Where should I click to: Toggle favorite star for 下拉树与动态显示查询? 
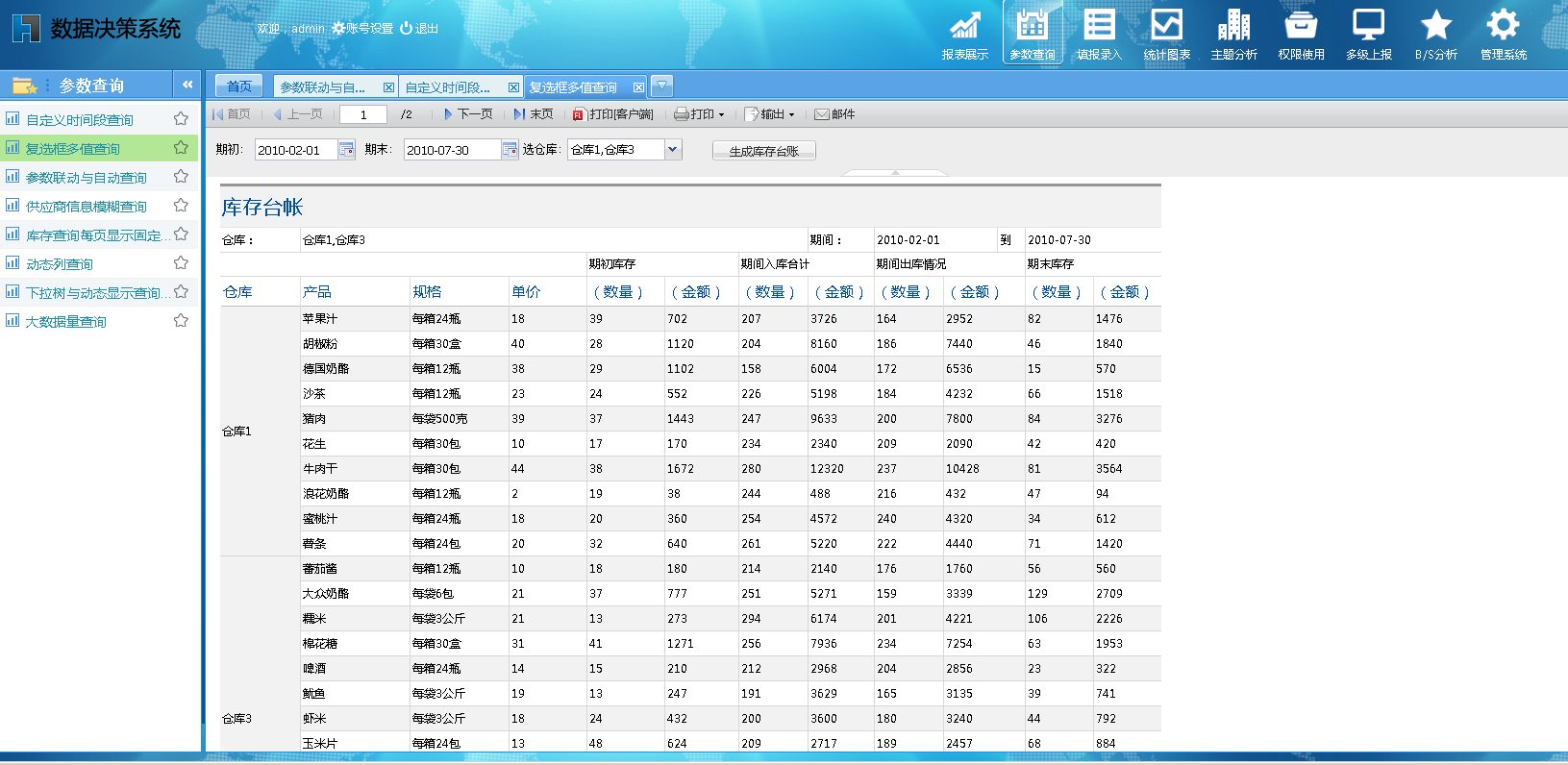[181, 292]
